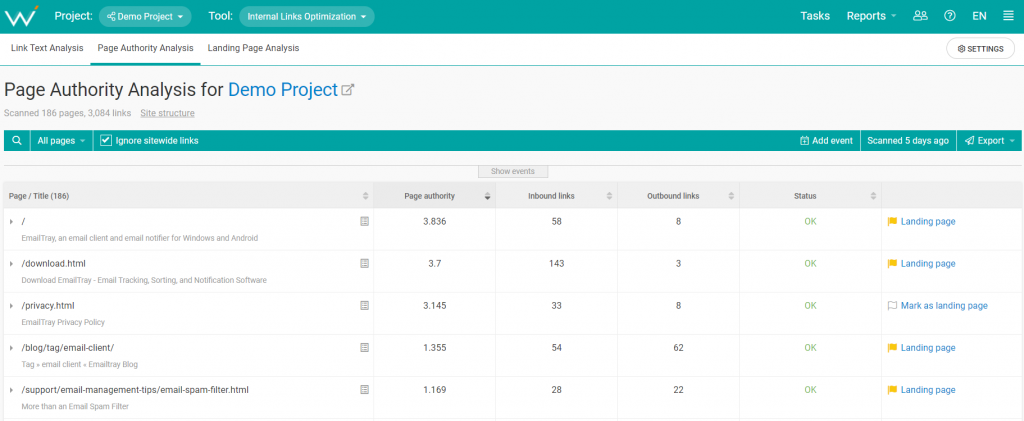The width and height of the screenshot is (1024, 421).
Task: Click the /privacy.html page path
Action: 48,305
